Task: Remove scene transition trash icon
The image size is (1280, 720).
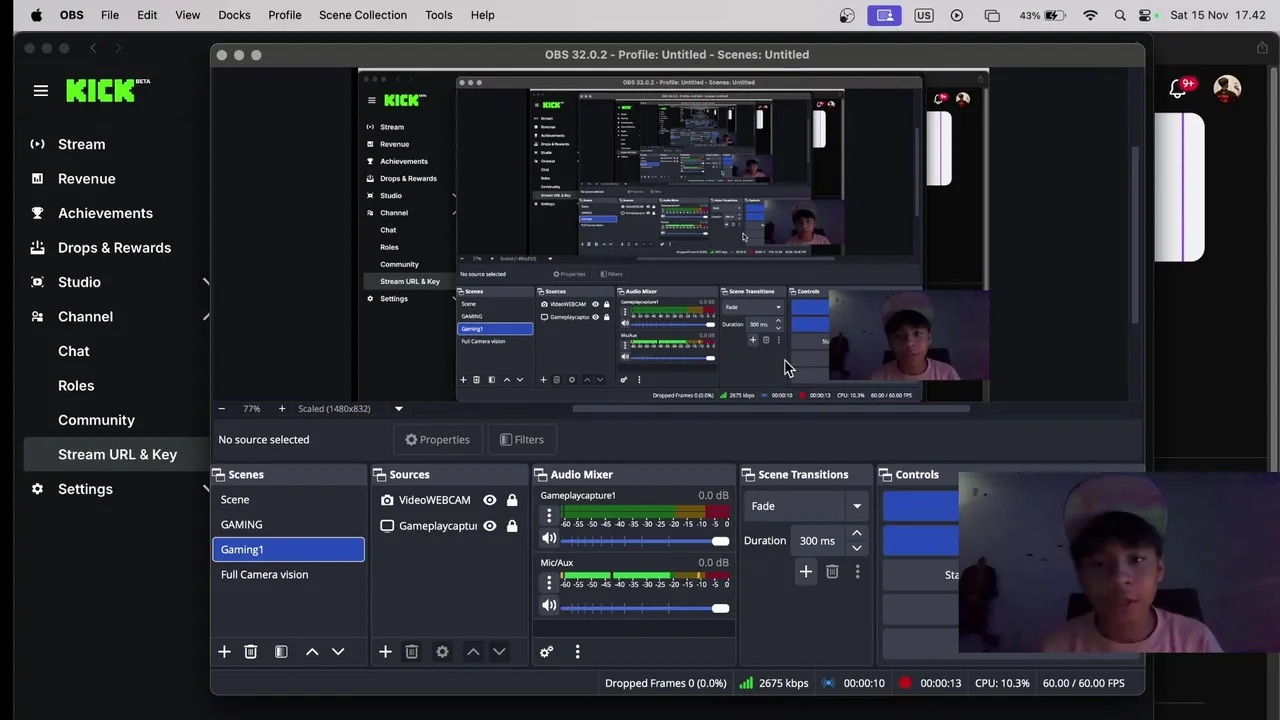Action: tap(832, 572)
